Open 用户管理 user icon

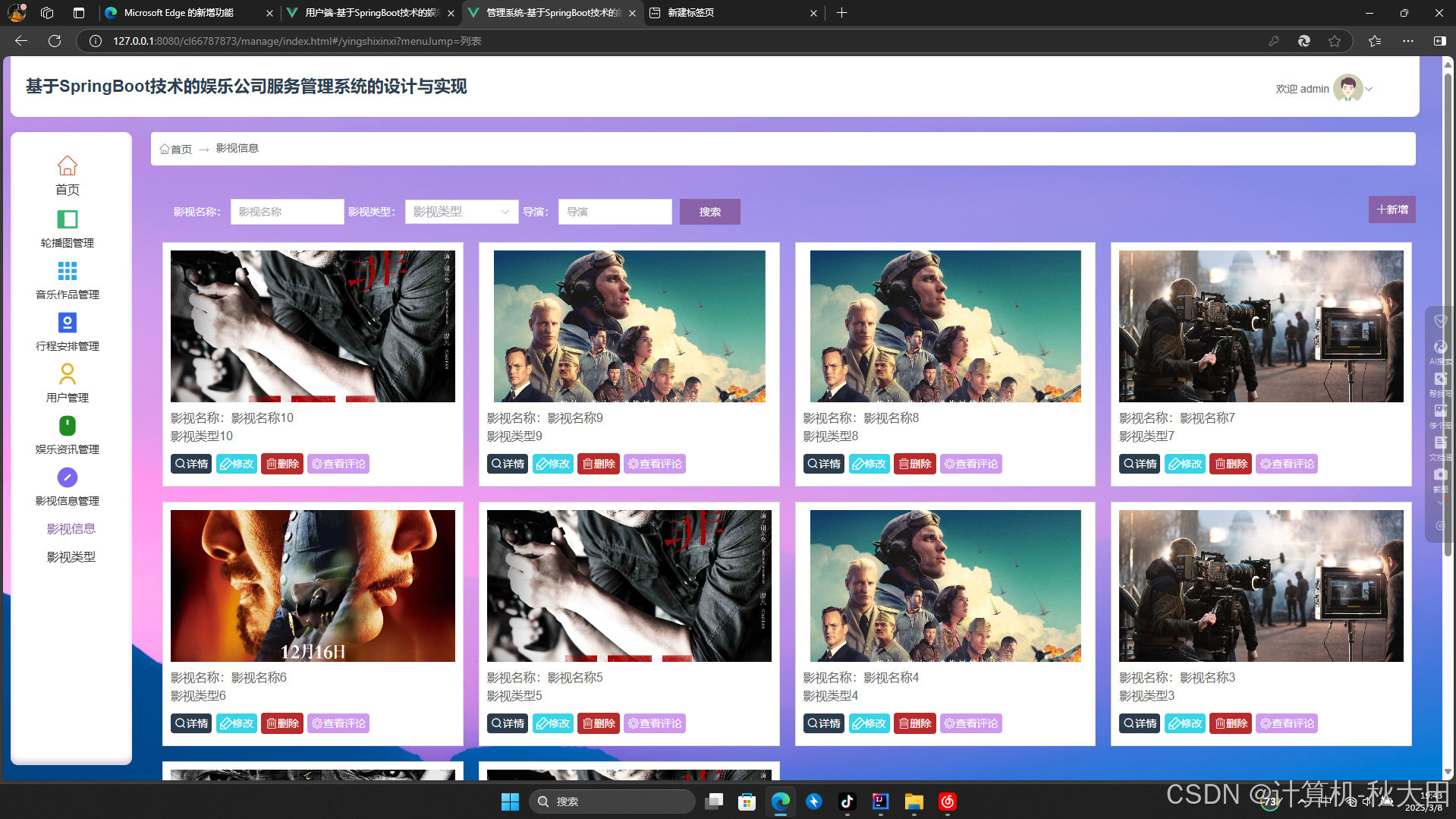(68, 374)
